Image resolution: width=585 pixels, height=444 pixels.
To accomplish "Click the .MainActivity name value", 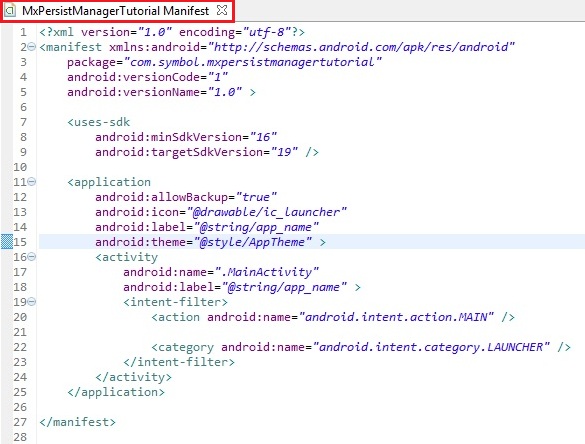I will coord(267,272).
